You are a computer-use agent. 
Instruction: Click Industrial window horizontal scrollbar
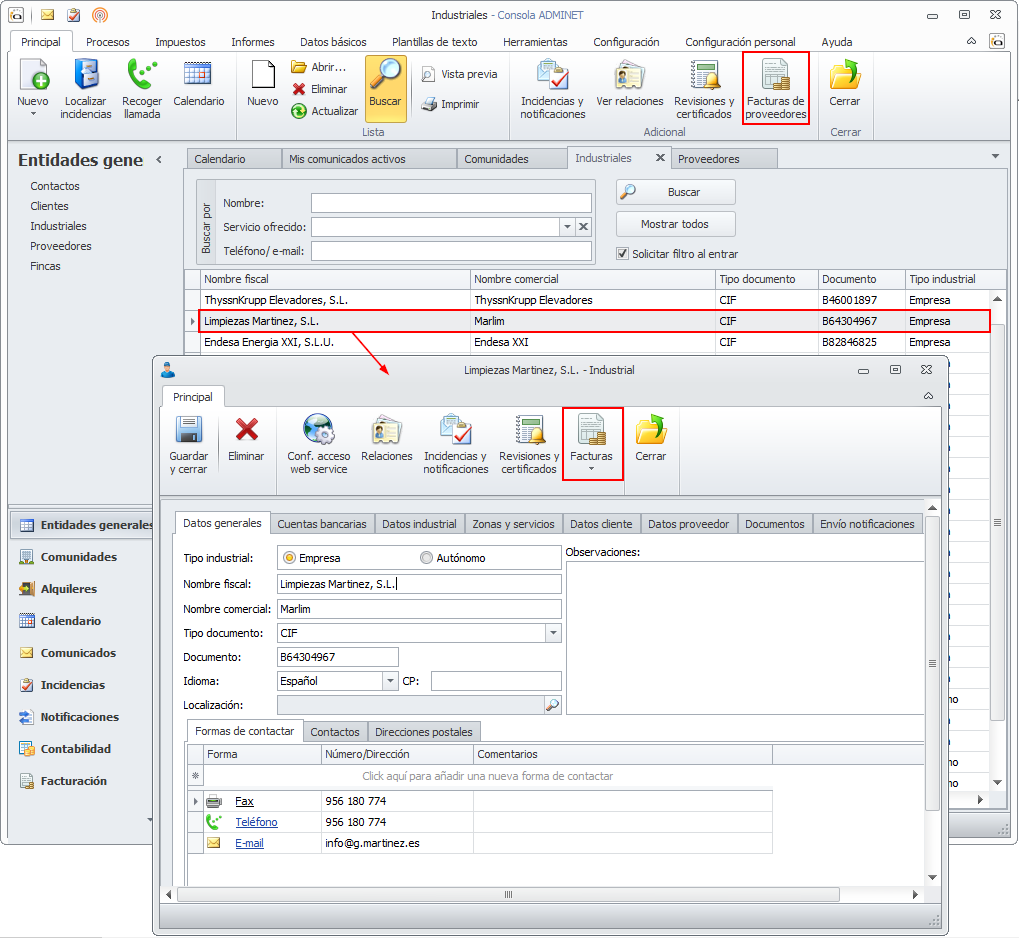click(508, 894)
